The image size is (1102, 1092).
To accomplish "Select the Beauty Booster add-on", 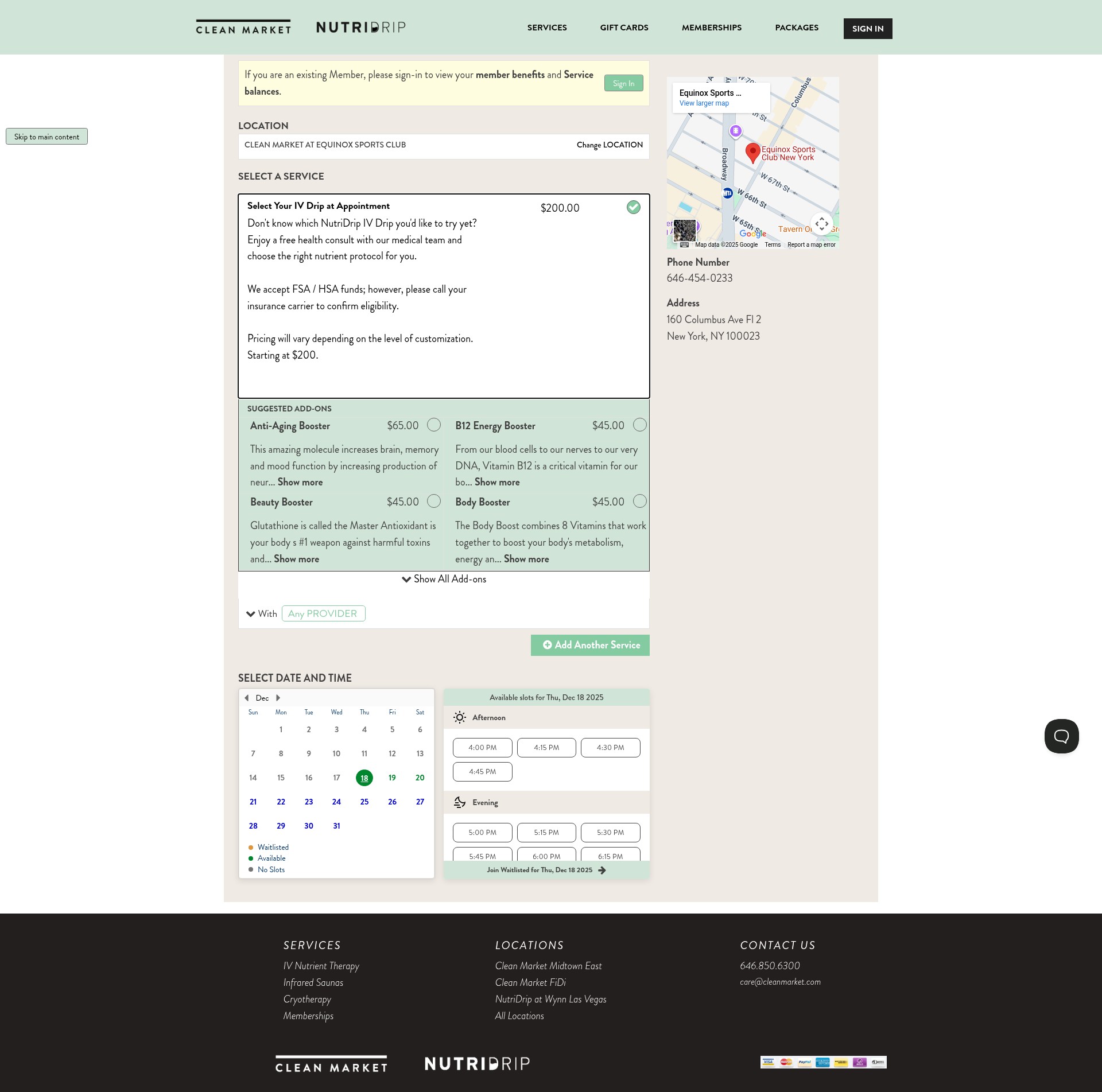I will 434,501.
